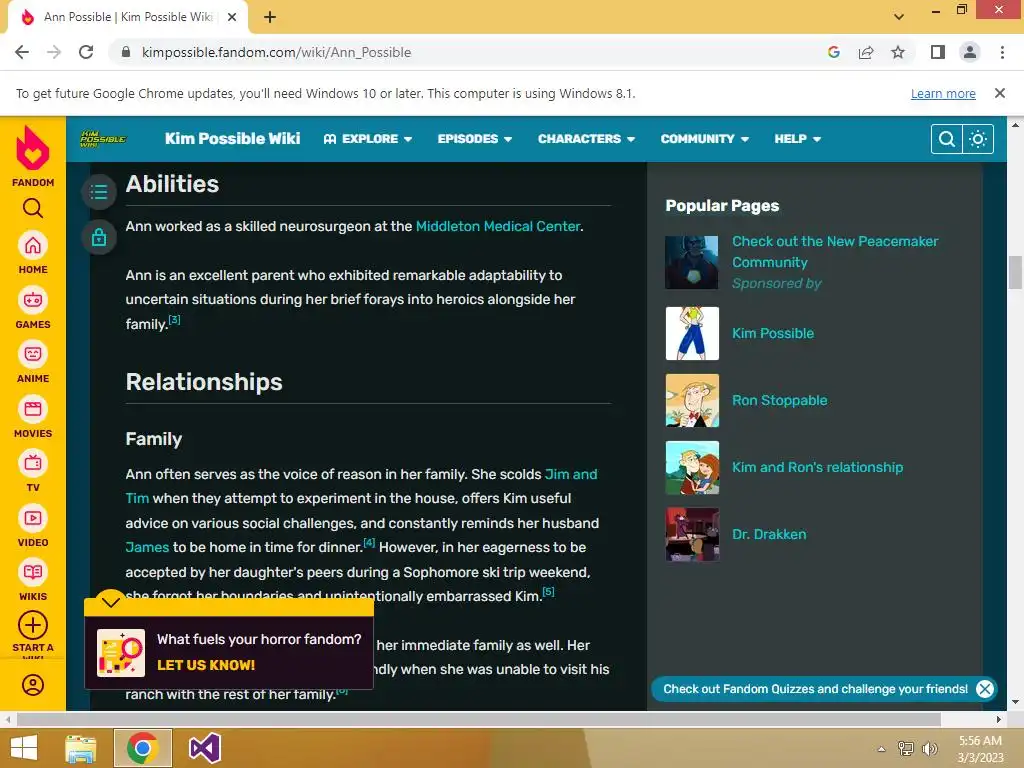Viewport: 1024px width, 768px height.
Task: Close the Chrome update notification bar
Action: coord(1000,93)
